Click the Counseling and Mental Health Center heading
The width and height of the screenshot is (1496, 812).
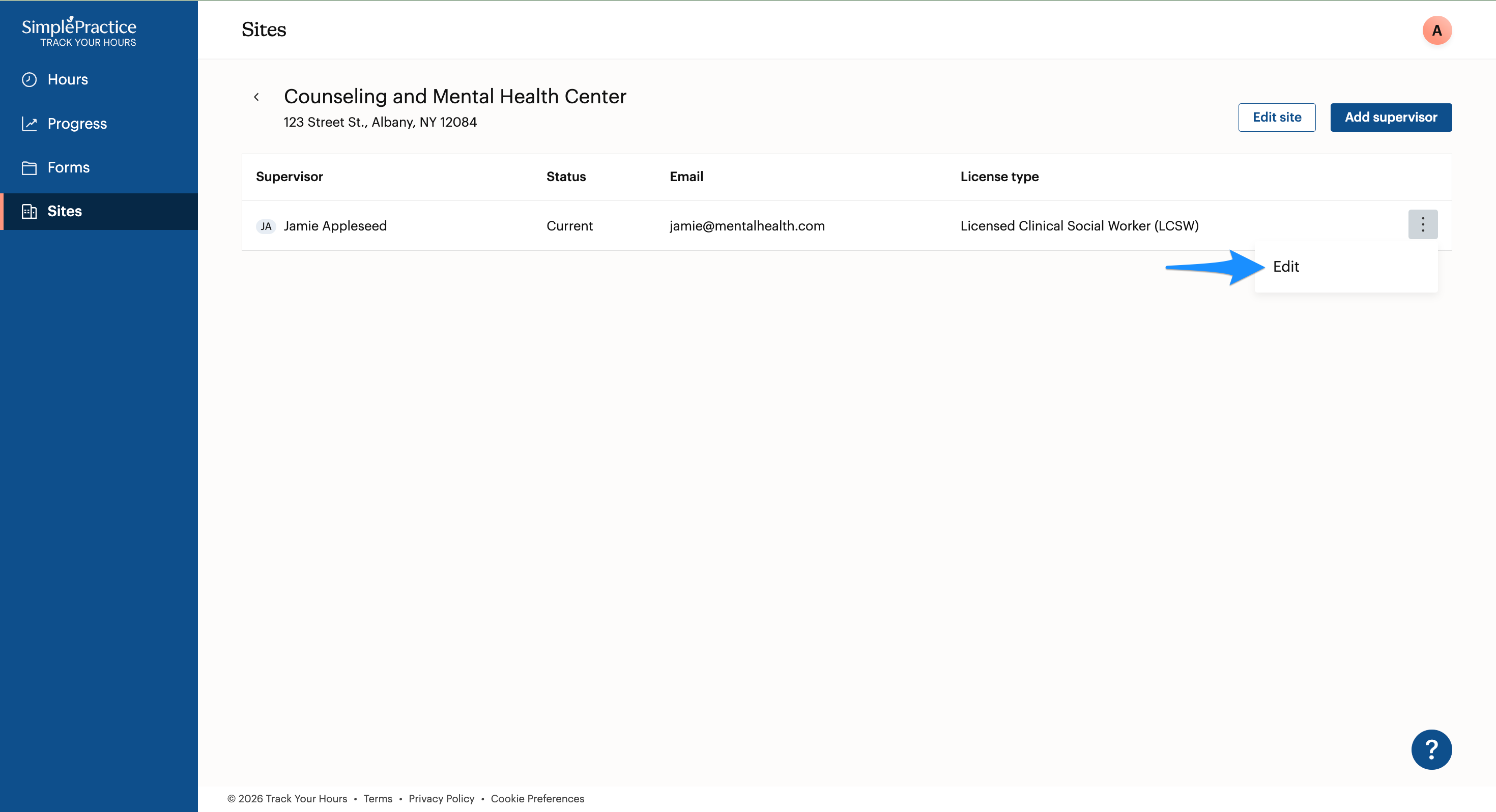[x=455, y=97]
